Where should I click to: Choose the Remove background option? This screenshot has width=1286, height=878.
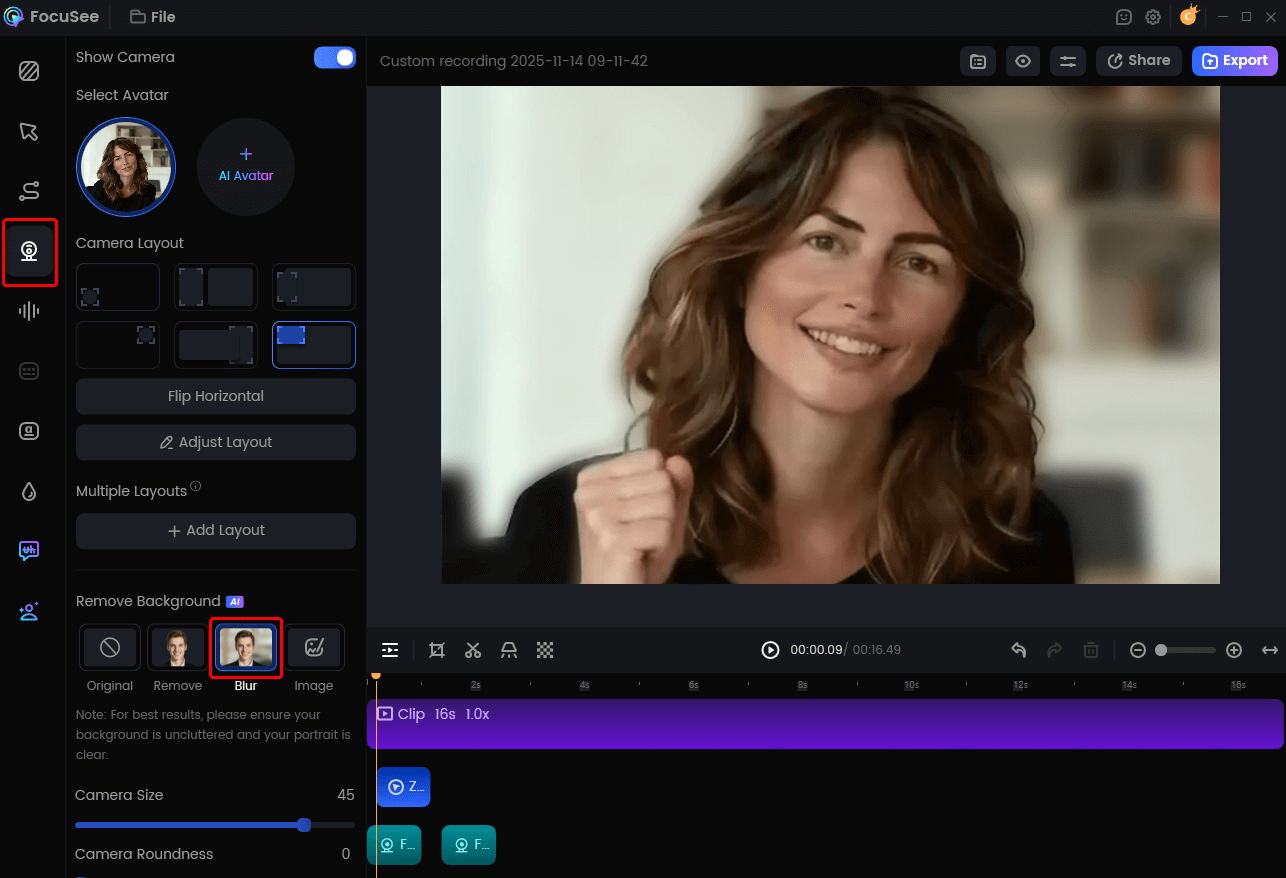(x=177, y=648)
